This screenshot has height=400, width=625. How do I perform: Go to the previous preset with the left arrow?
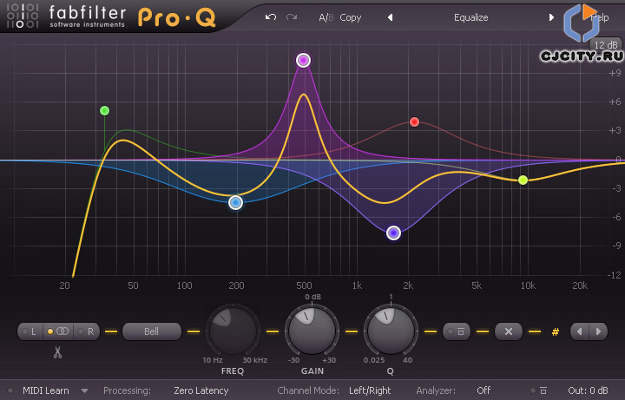390,18
